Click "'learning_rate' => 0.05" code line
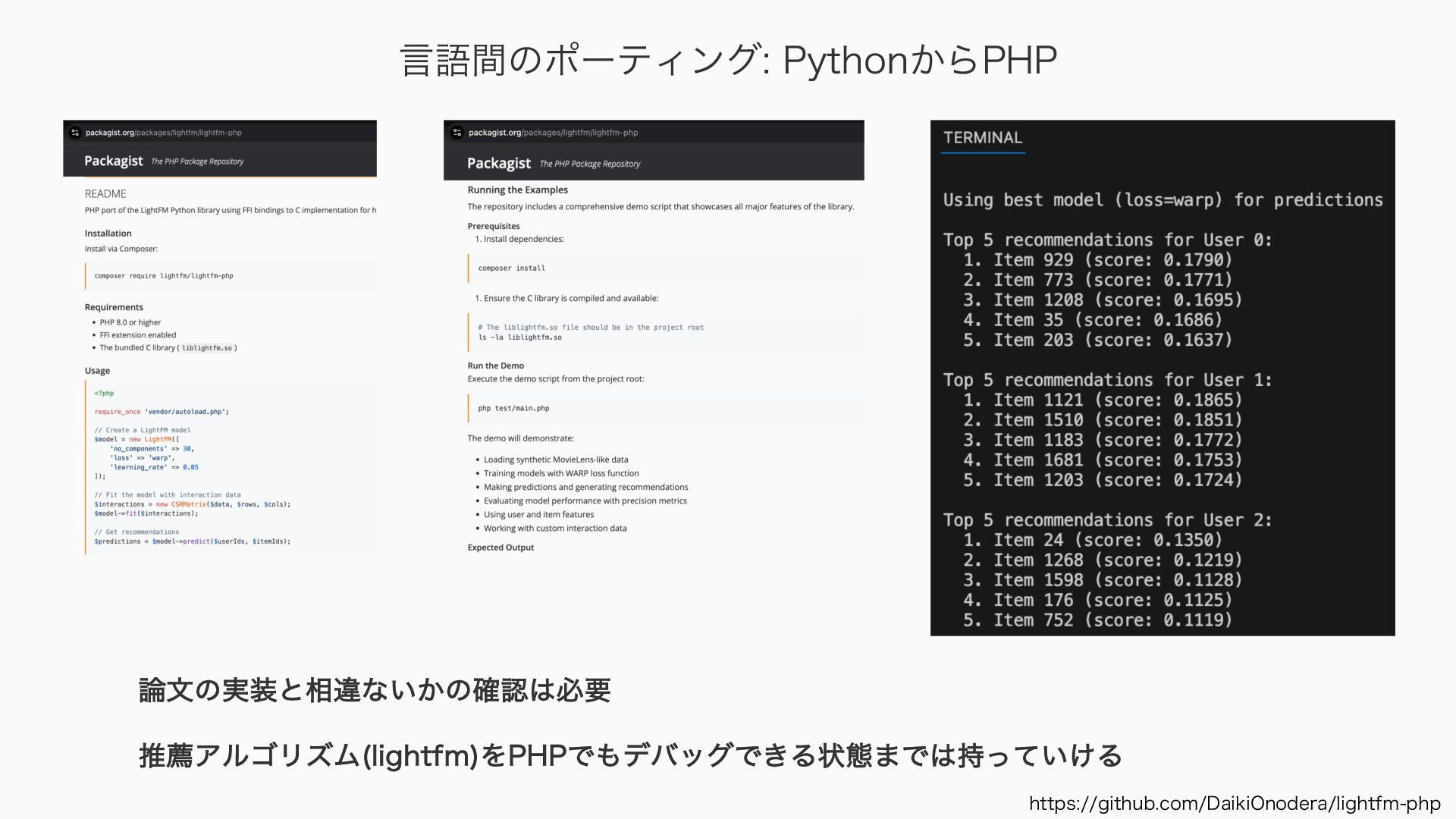 point(155,467)
